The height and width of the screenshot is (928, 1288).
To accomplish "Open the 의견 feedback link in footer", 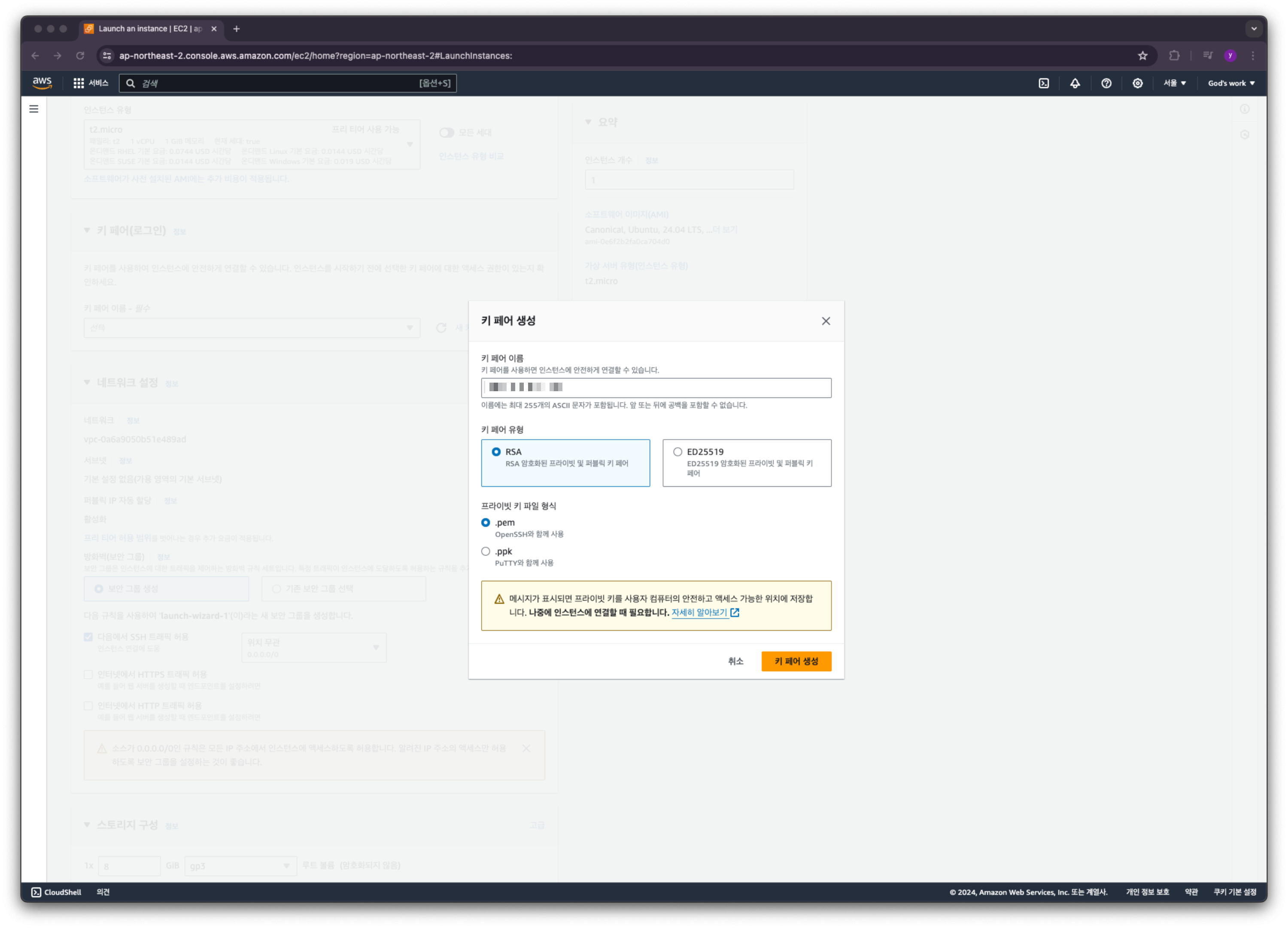I will pos(103,891).
